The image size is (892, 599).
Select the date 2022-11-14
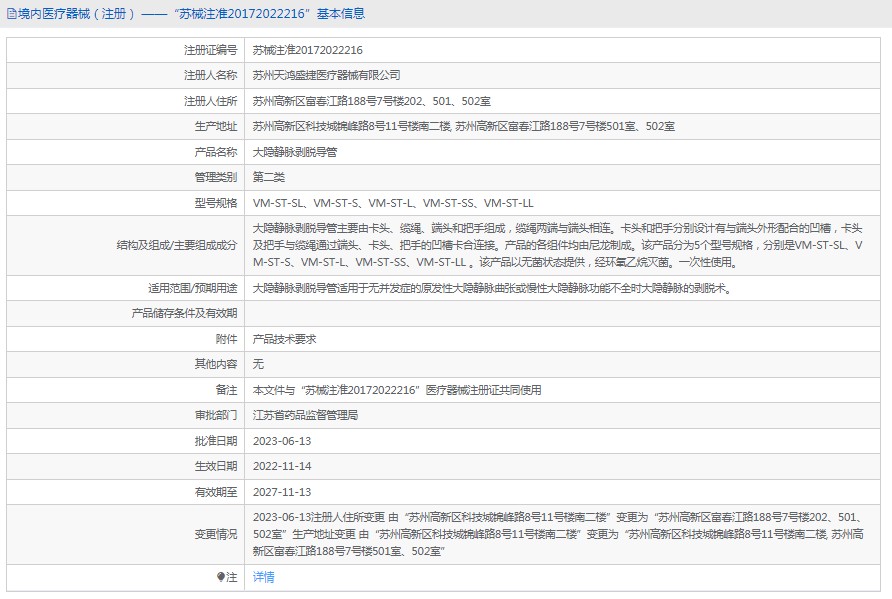282,466
